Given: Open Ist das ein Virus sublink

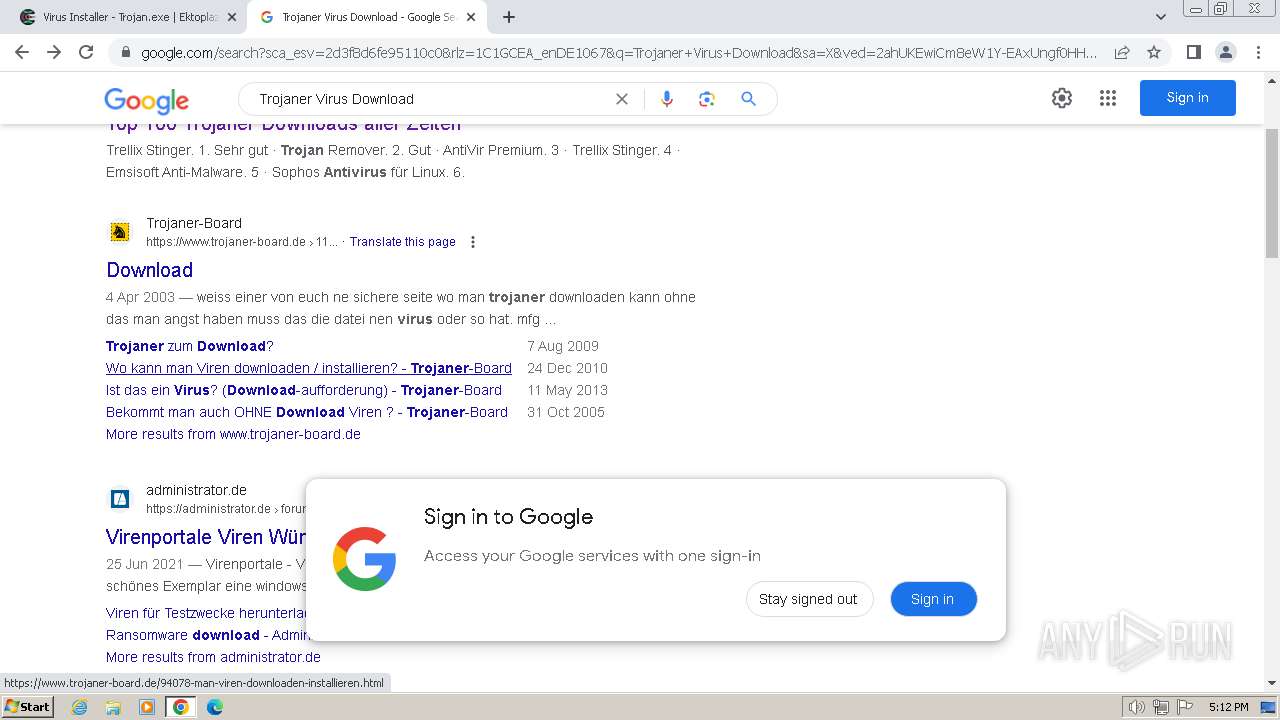Looking at the screenshot, I should click(304, 390).
